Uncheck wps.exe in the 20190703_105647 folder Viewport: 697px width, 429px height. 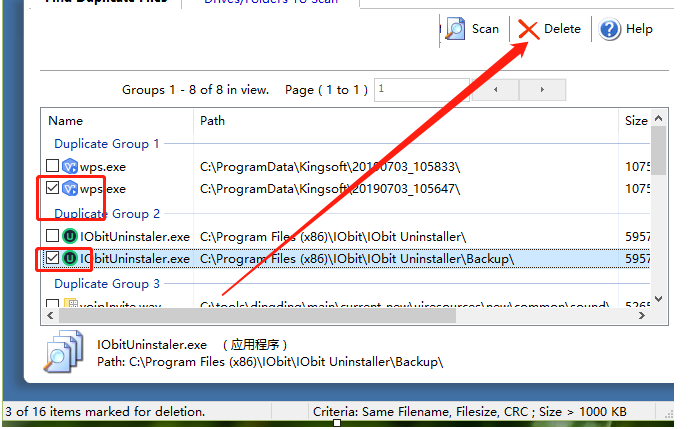pyautogui.click(x=52, y=188)
